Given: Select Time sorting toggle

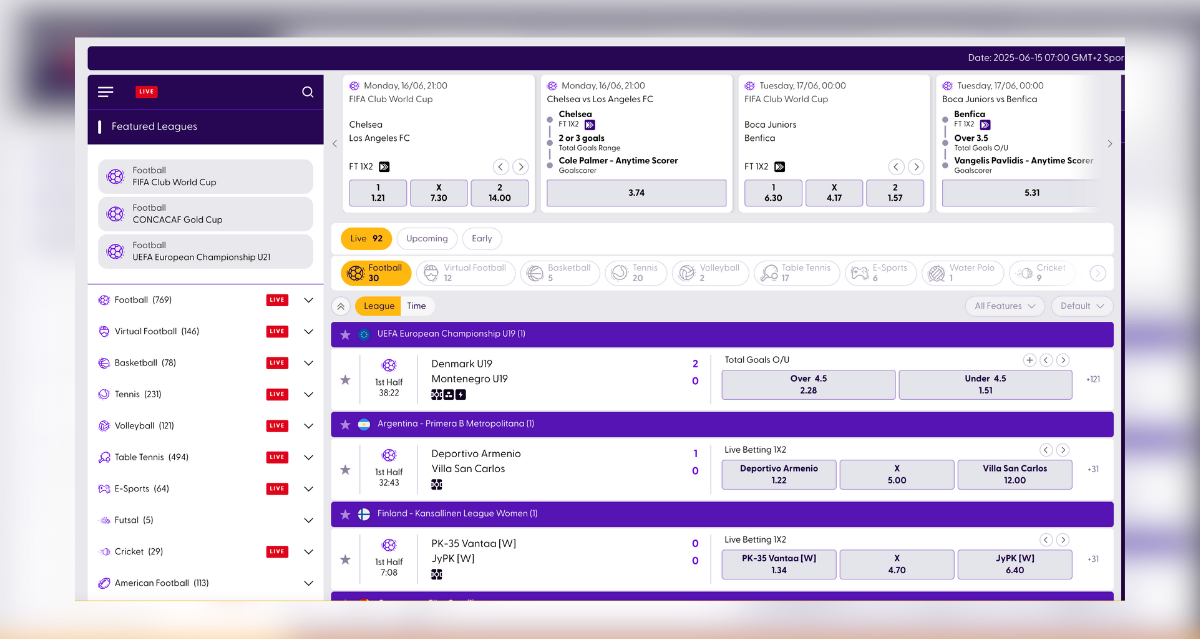Looking at the screenshot, I should click(416, 306).
